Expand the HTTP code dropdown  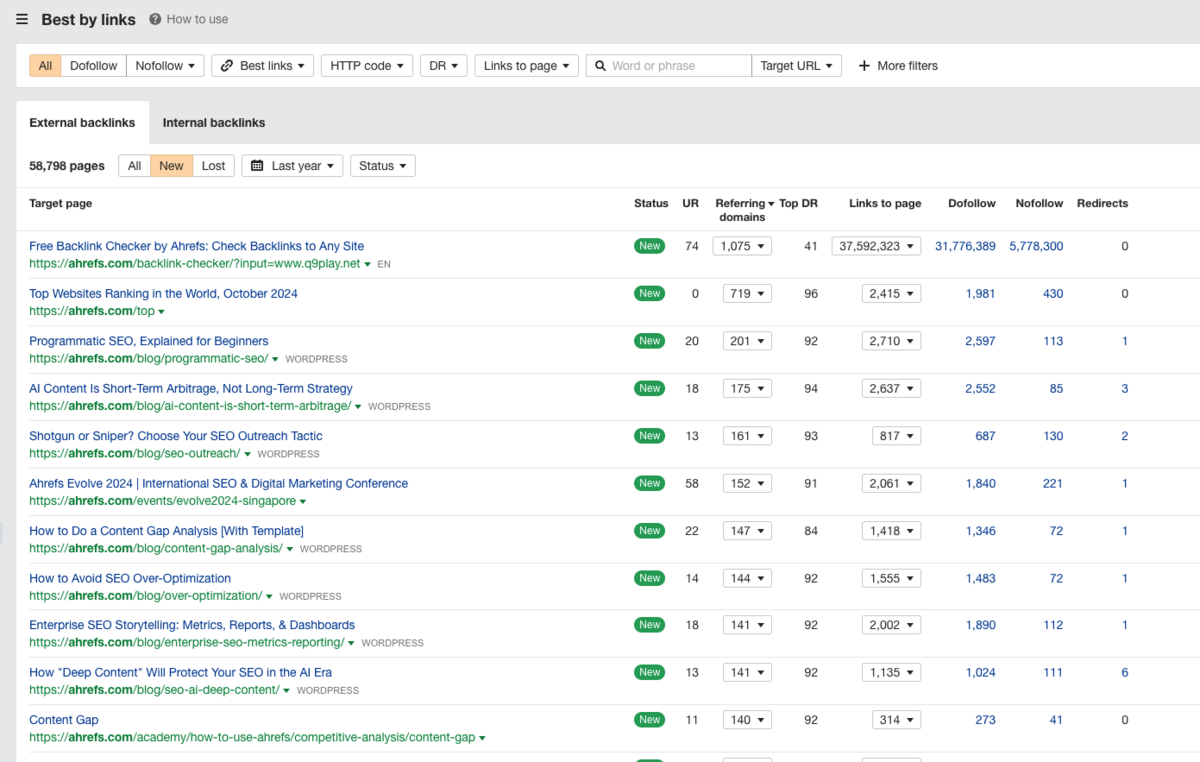click(x=366, y=66)
